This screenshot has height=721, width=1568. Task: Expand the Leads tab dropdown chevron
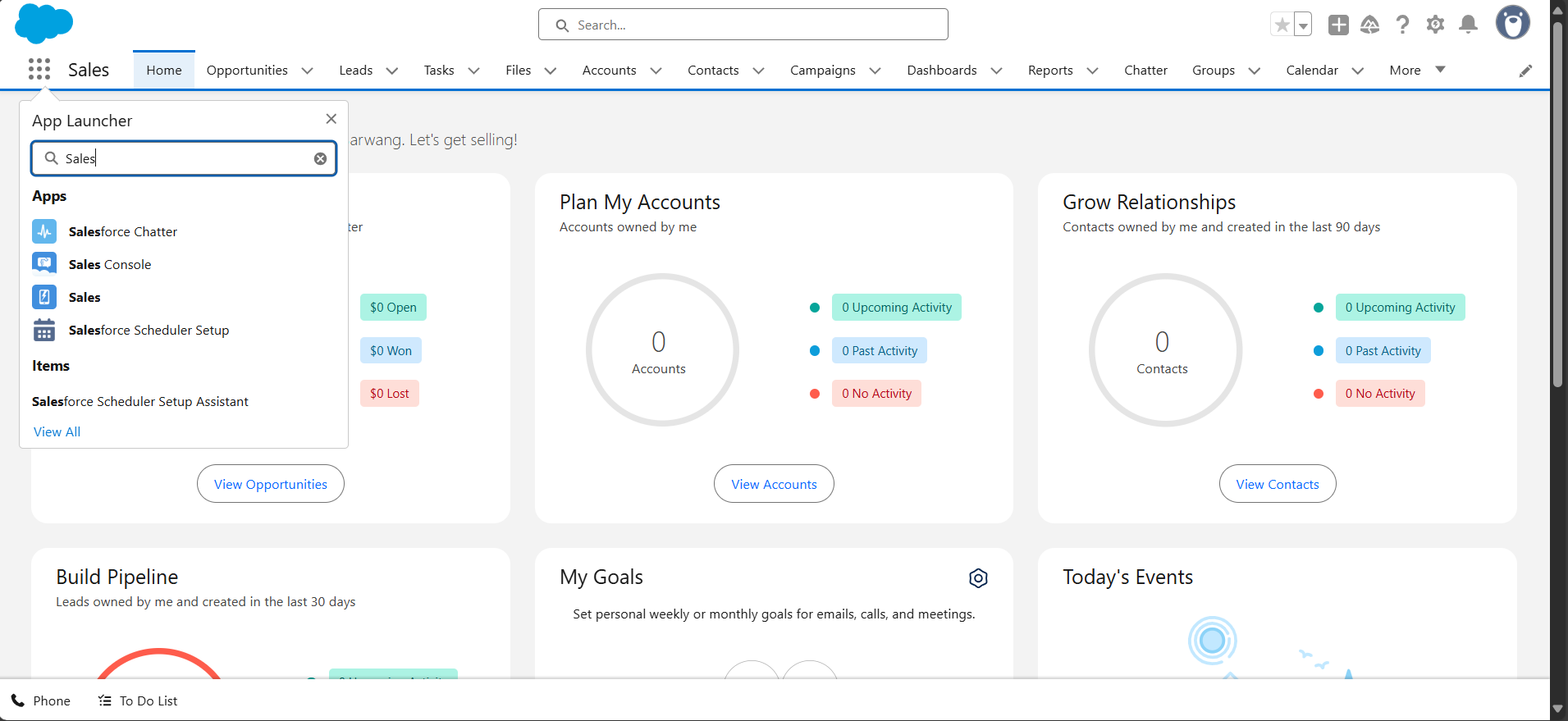point(392,71)
